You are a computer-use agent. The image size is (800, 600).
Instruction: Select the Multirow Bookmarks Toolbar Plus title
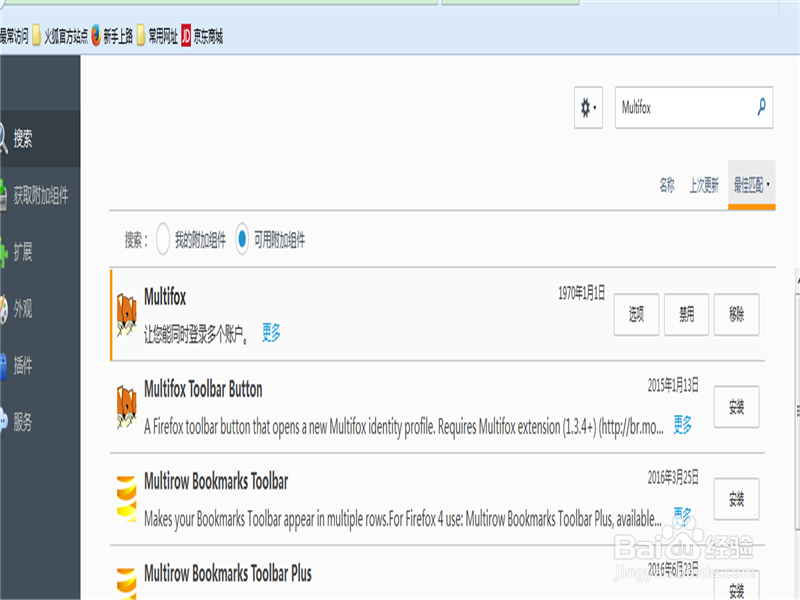(x=228, y=573)
